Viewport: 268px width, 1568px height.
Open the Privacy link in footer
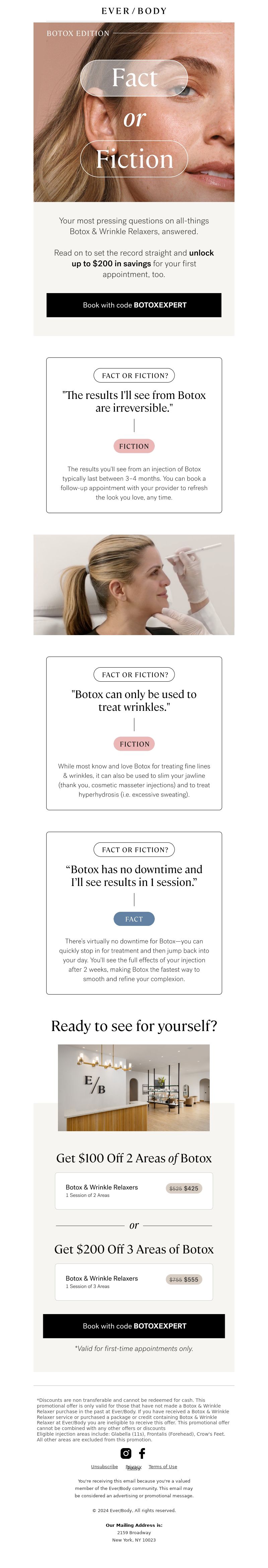(x=133, y=1467)
